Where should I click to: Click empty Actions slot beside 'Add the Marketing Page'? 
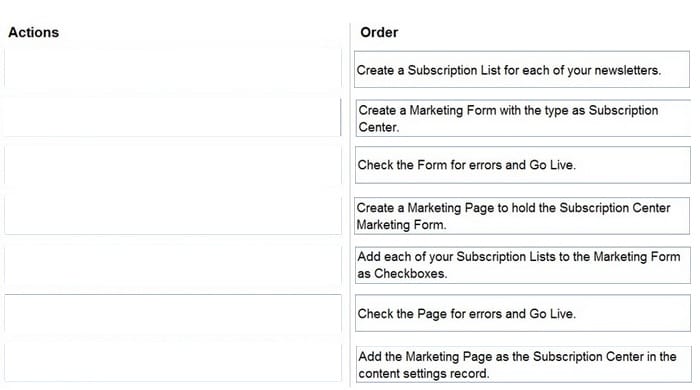click(173, 362)
